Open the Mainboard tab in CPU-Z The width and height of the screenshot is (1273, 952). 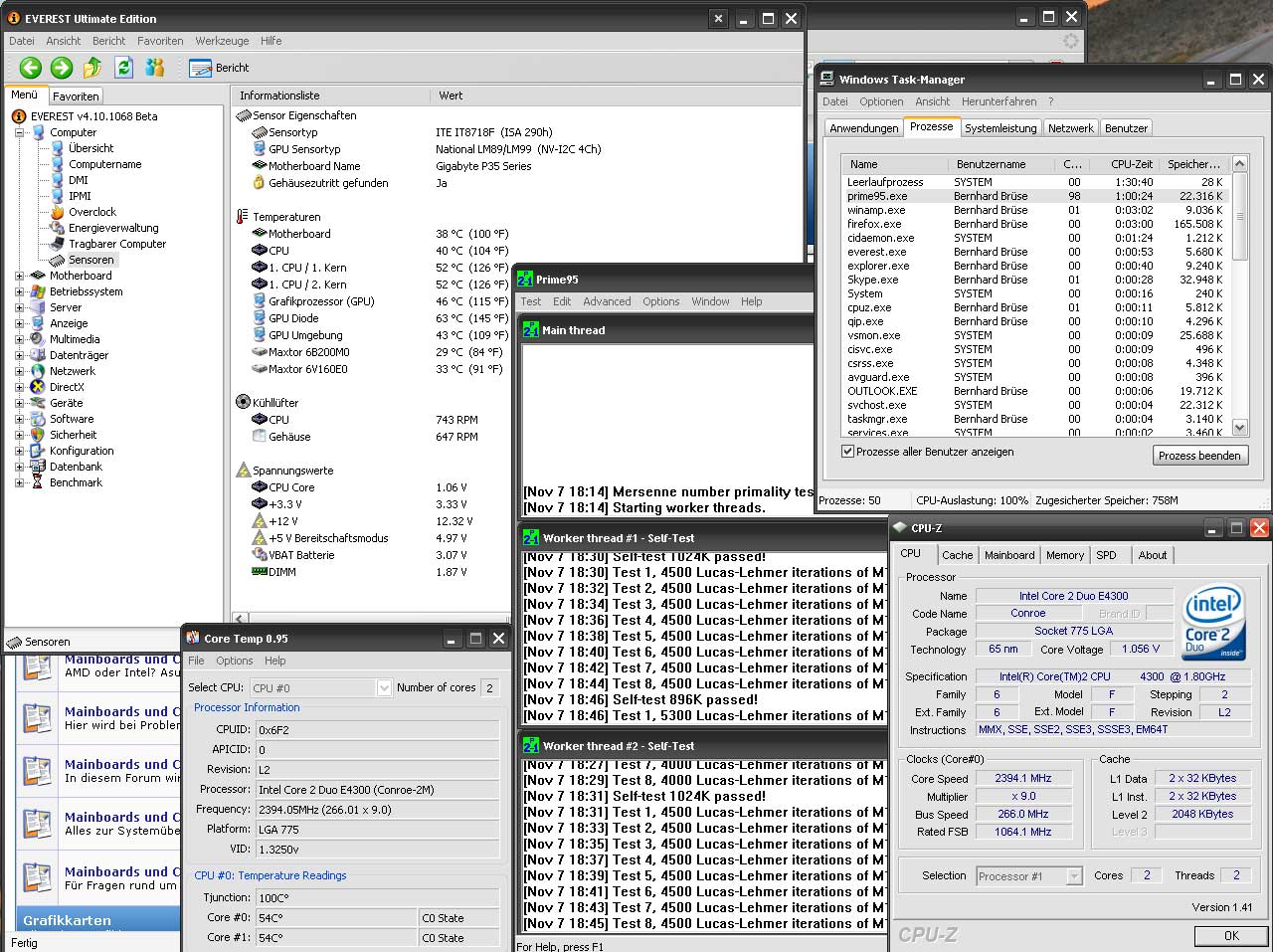pos(1009,555)
